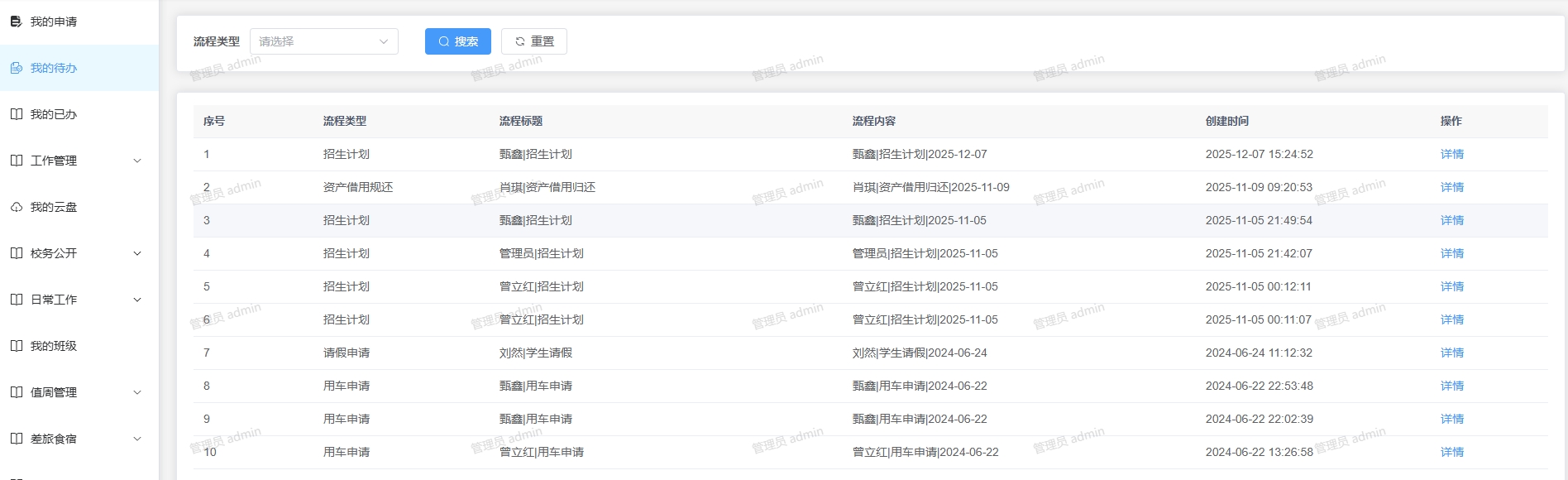Click the 工作管理 book icon
This screenshot has width=1568, height=480.
pos(16,161)
